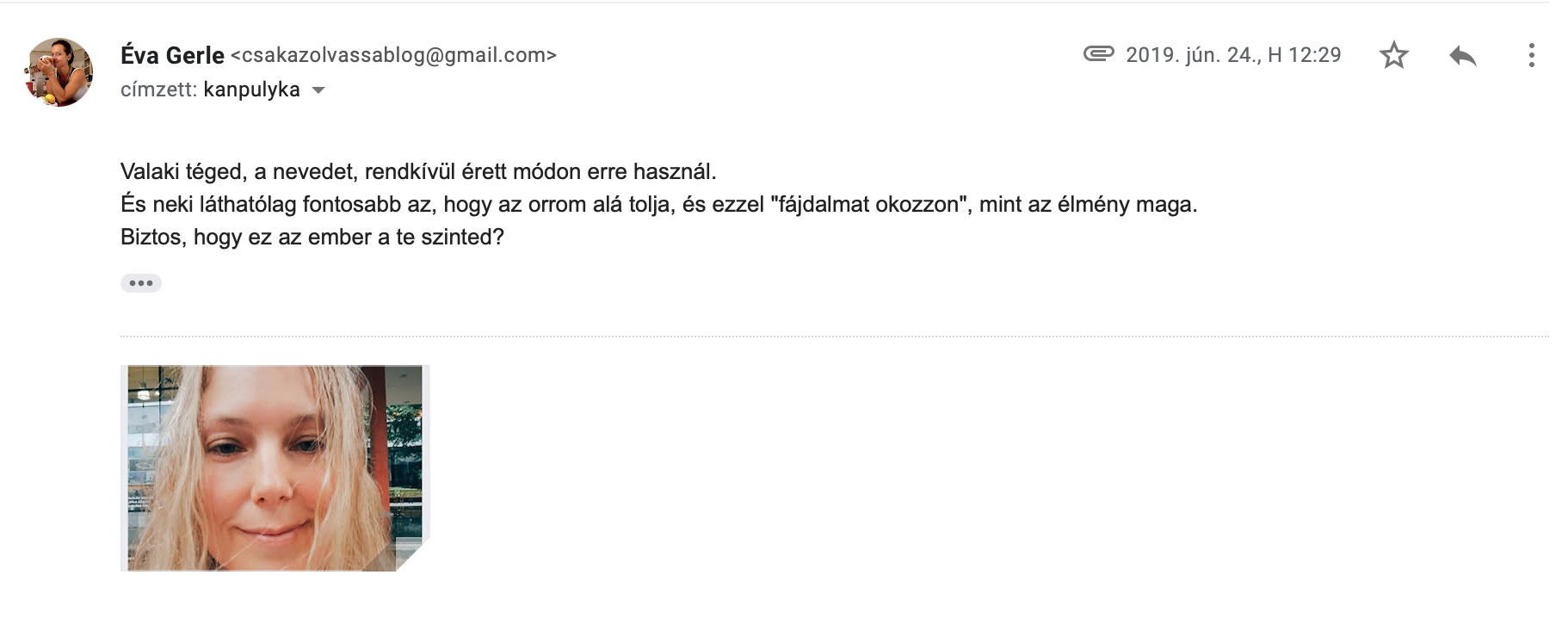
Task: Click the dotted divider above the attachment
Action: coord(833,336)
